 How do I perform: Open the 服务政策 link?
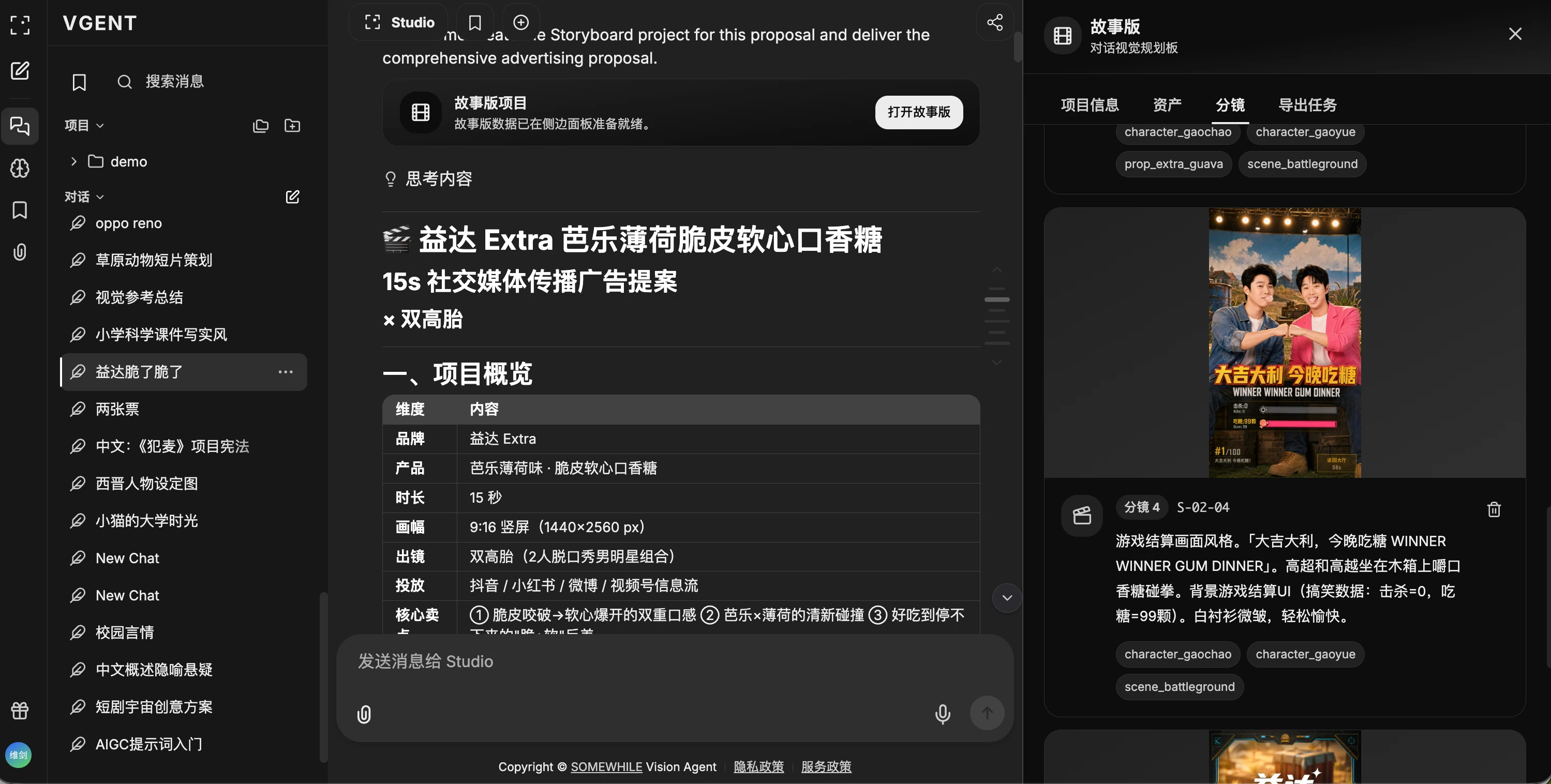click(x=826, y=766)
